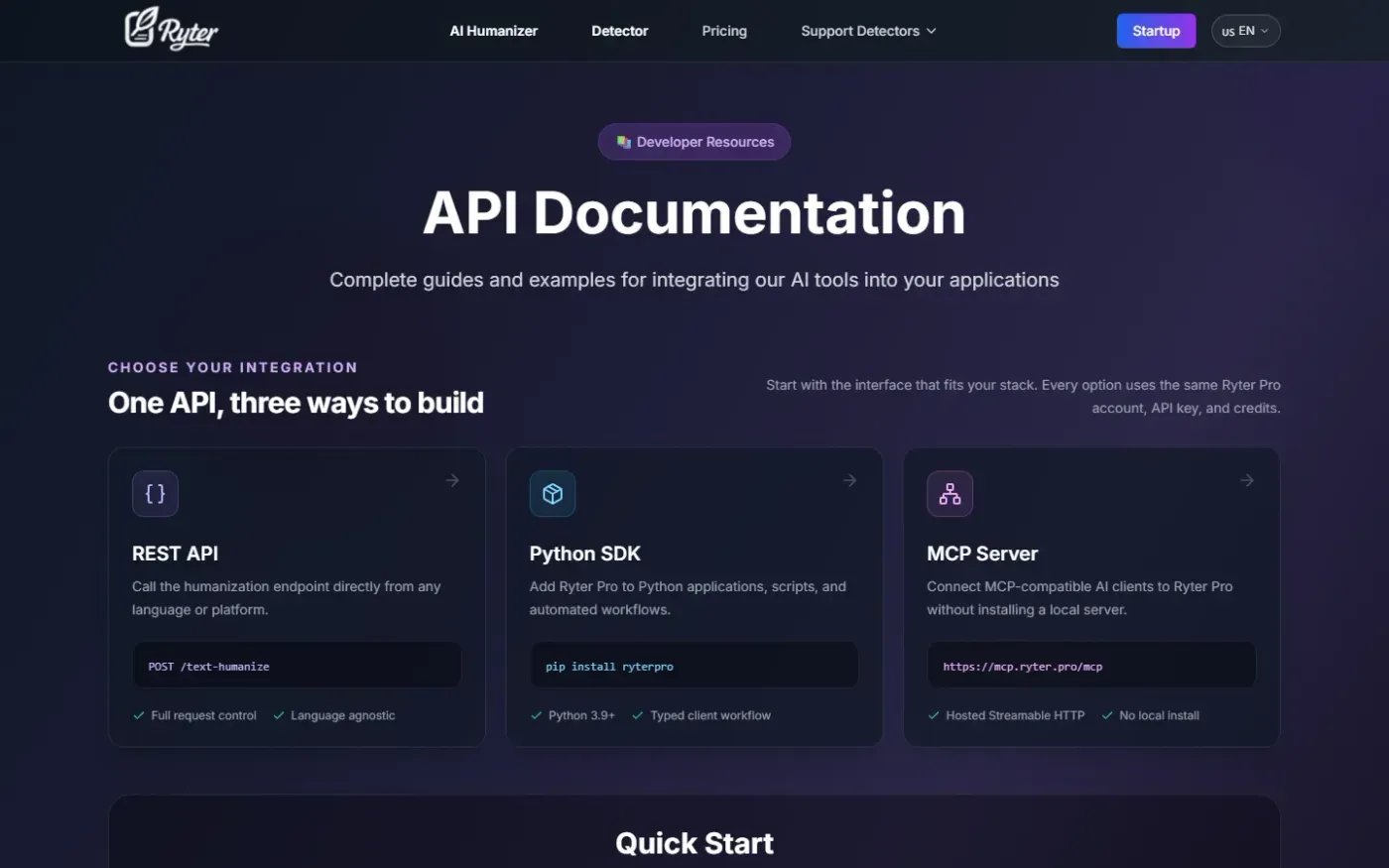Image resolution: width=1389 pixels, height=868 pixels.
Task: Click the 'Python 3.9+' feature text
Action: [x=581, y=715]
